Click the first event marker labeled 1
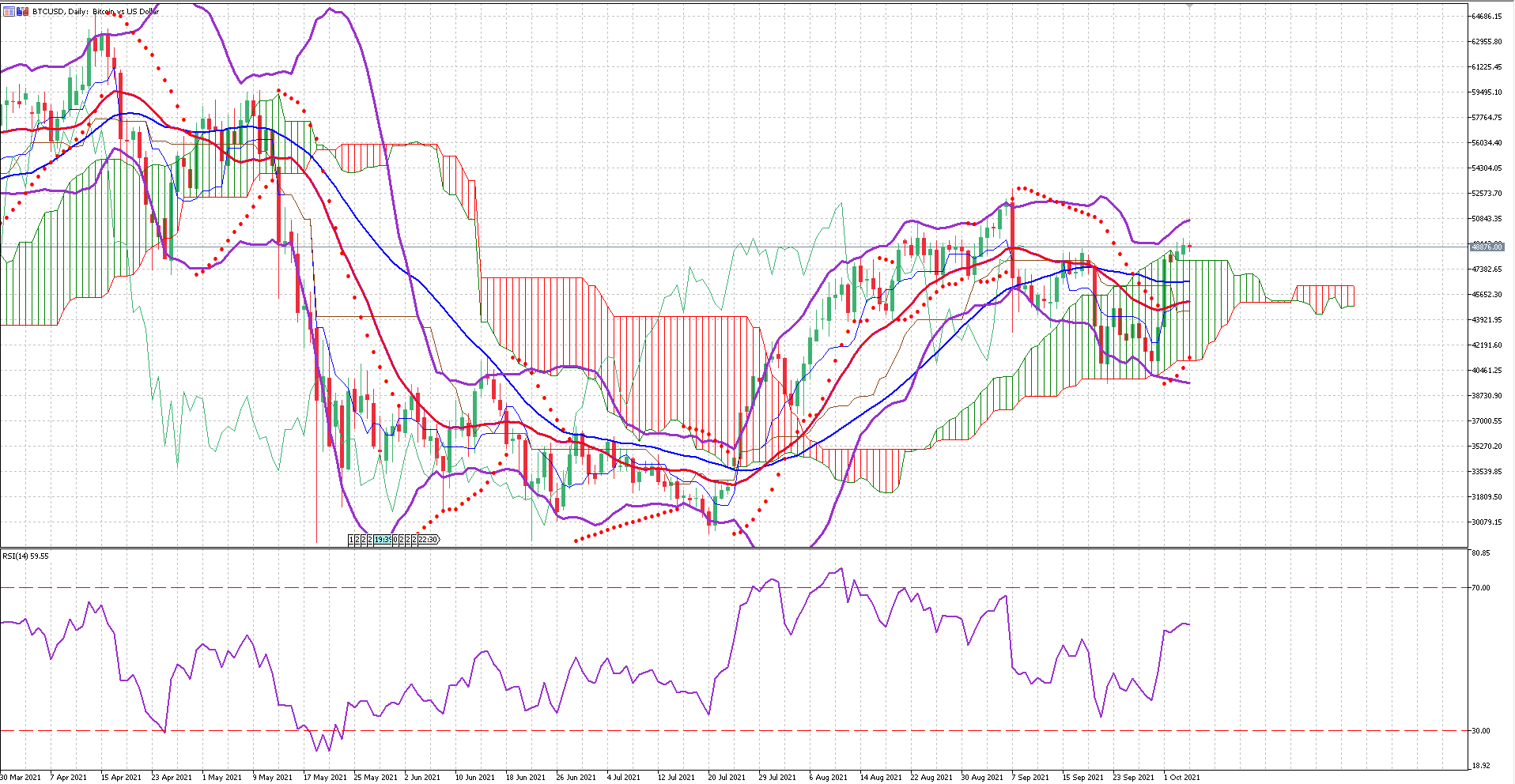The width and height of the screenshot is (1515, 784). coord(351,540)
